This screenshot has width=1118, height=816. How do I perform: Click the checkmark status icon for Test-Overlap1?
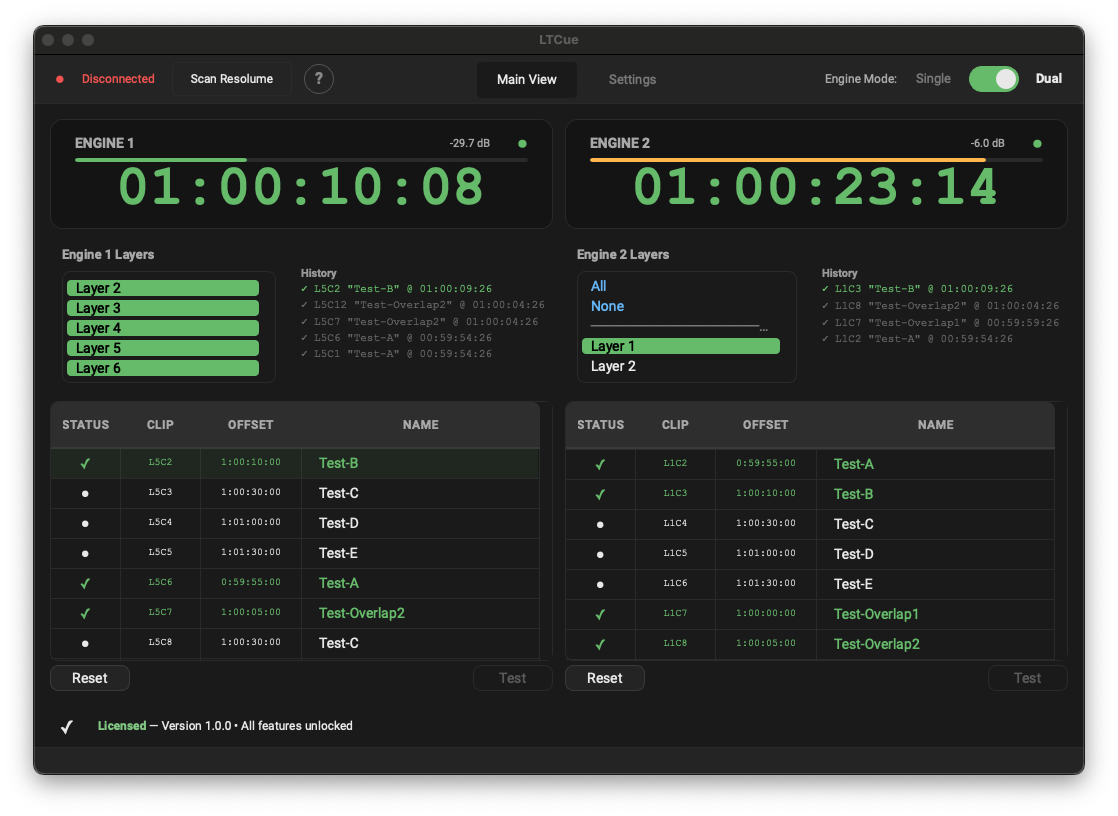[x=600, y=614]
